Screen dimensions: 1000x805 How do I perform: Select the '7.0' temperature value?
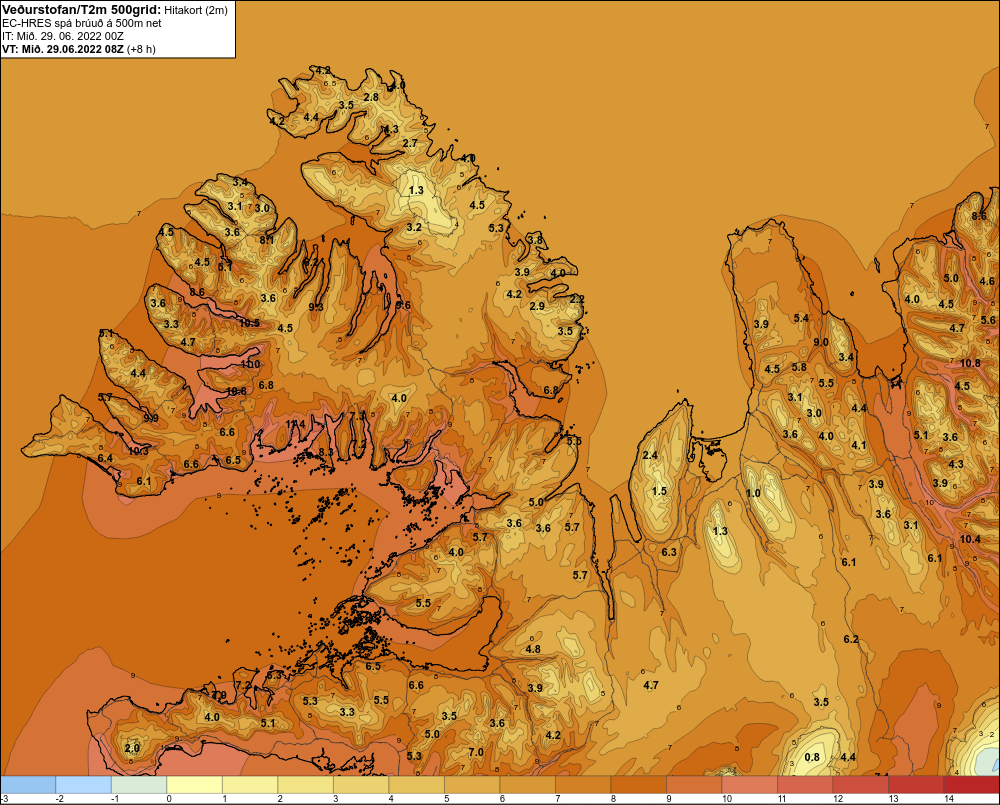476,752
